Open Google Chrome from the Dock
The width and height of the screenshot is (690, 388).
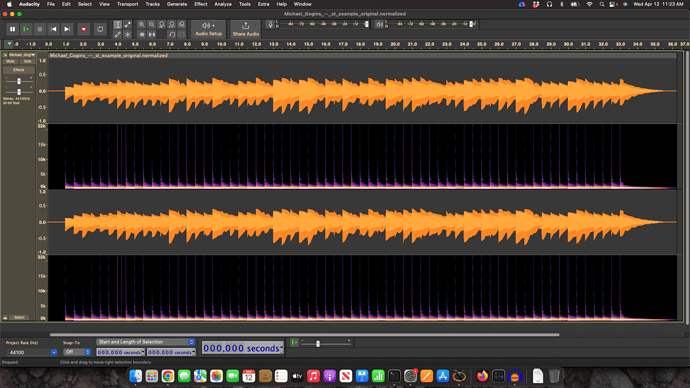[168, 376]
